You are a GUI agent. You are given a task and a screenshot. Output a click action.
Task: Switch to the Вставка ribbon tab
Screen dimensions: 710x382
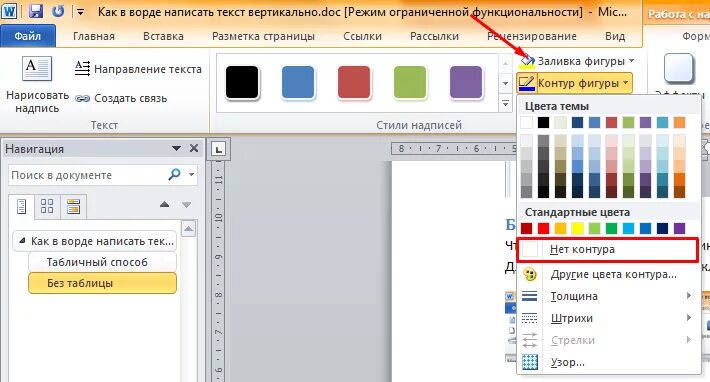point(163,36)
